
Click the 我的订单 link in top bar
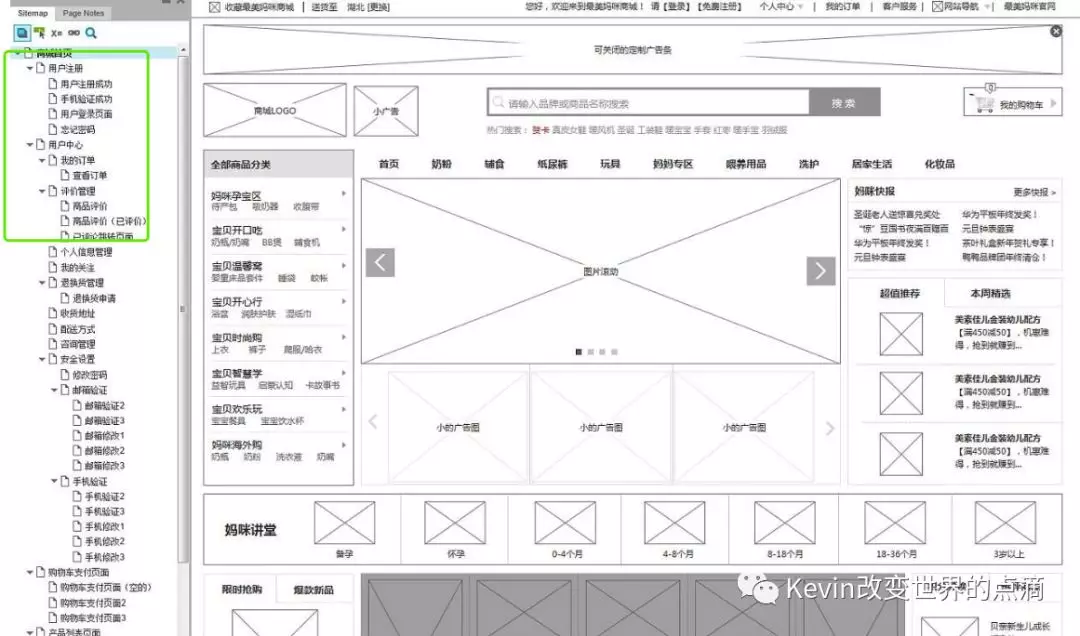coord(842,7)
